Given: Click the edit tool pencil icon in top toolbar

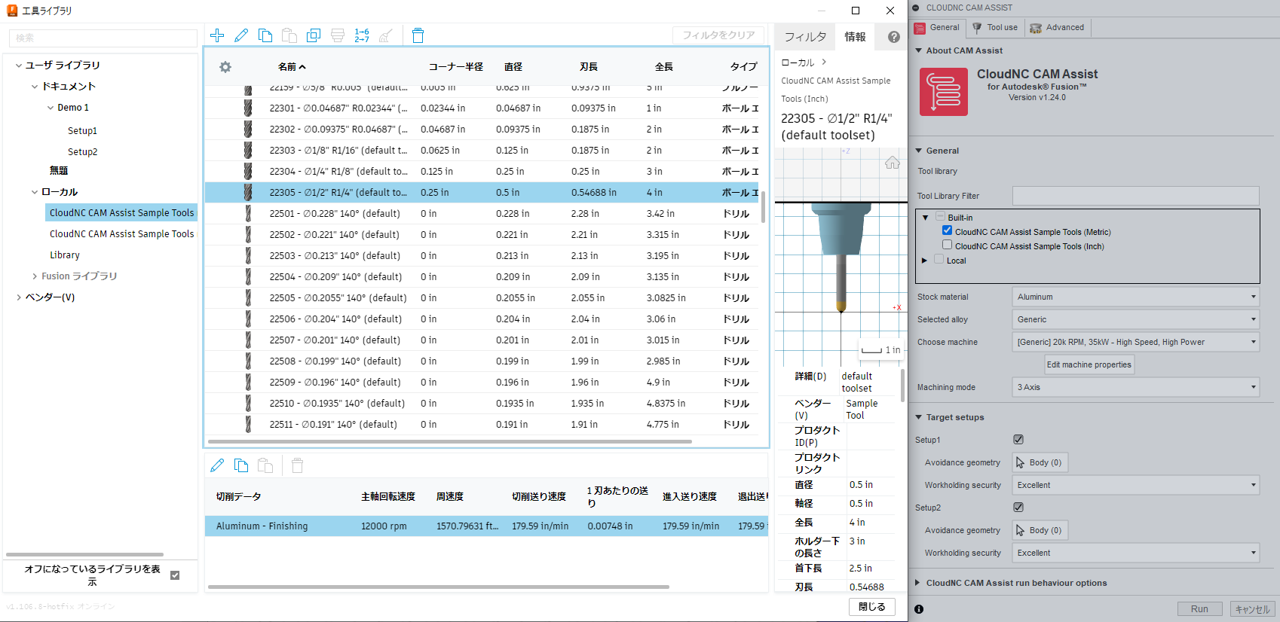Looking at the screenshot, I should [x=241, y=36].
